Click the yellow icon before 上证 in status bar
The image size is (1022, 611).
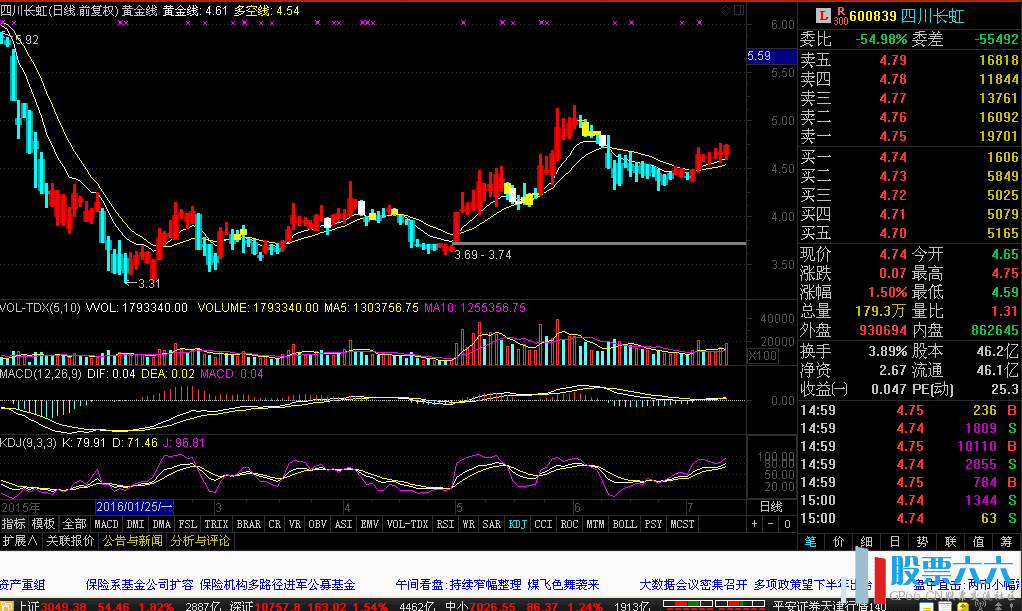[x=7, y=605]
